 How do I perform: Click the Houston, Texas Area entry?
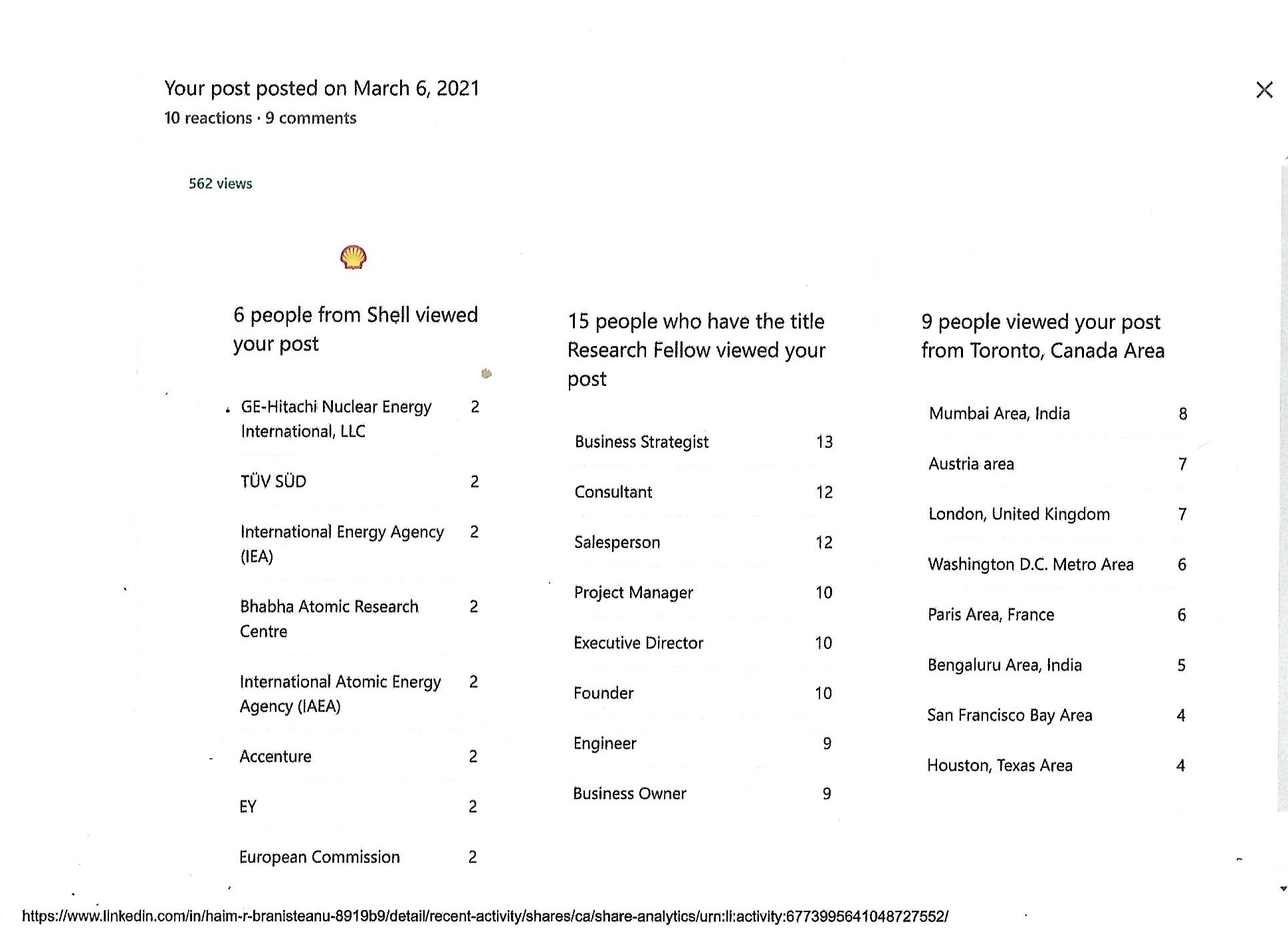(x=1000, y=765)
